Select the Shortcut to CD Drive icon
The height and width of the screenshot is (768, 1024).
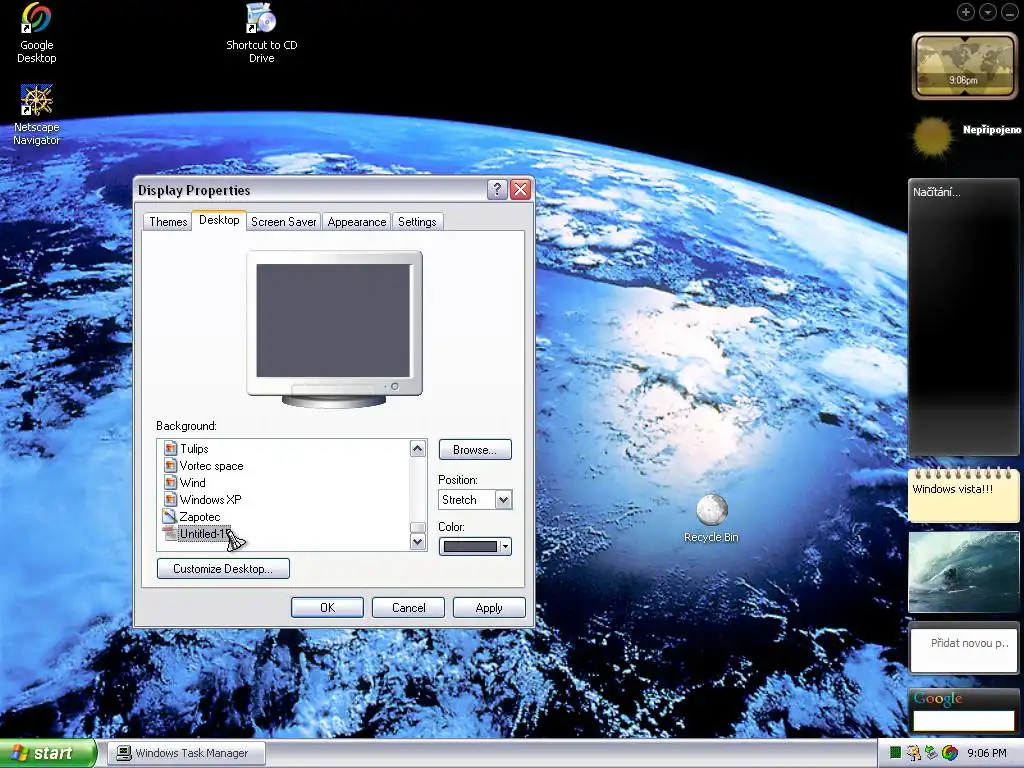tap(261, 18)
